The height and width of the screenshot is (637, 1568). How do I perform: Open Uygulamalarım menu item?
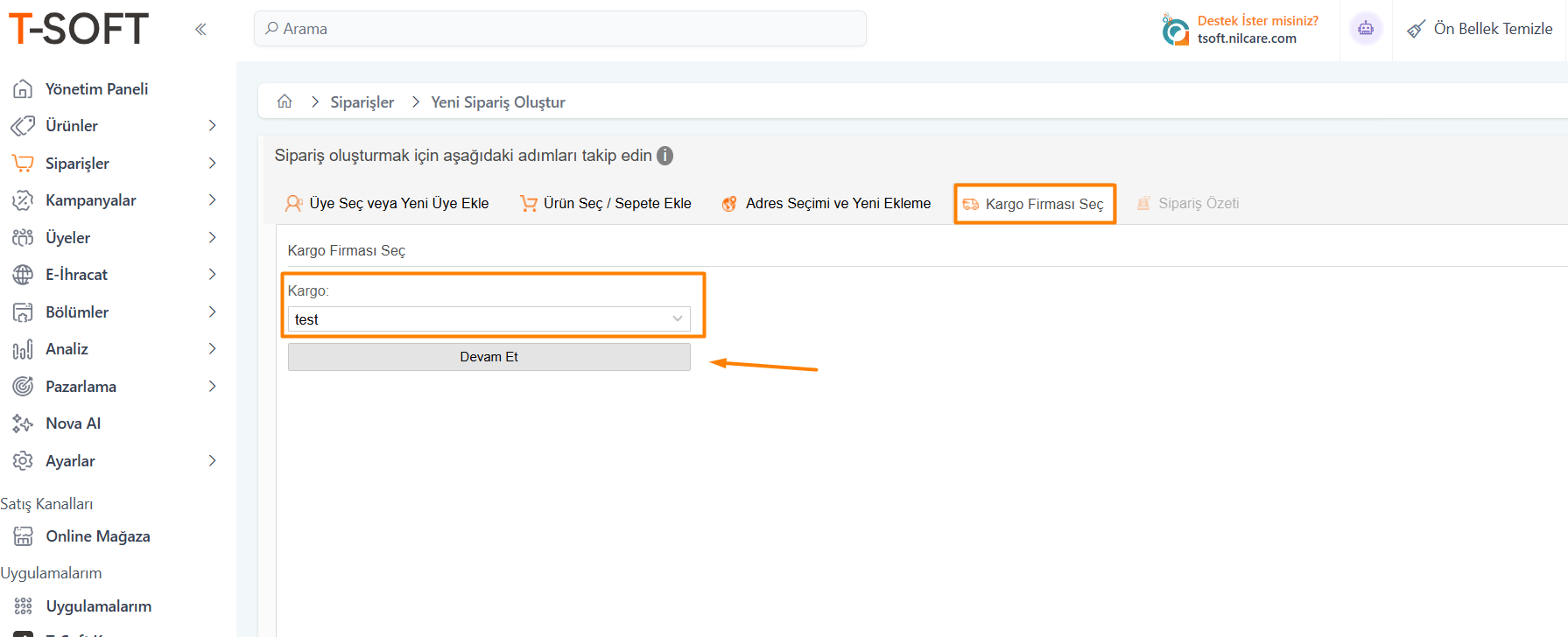[x=99, y=606]
